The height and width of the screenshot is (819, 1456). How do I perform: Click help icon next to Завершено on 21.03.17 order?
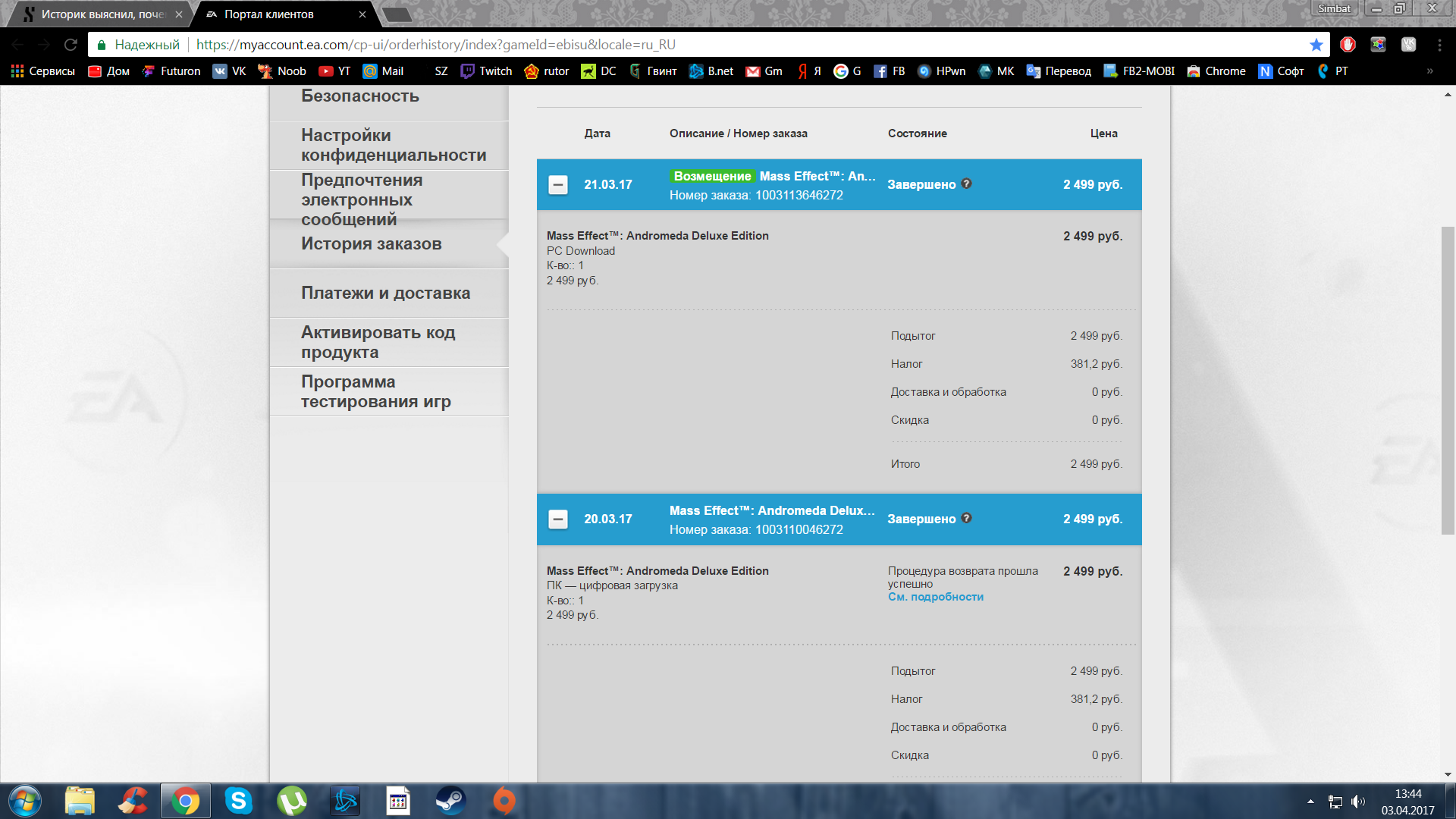pyautogui.click(x=966, y=184)
